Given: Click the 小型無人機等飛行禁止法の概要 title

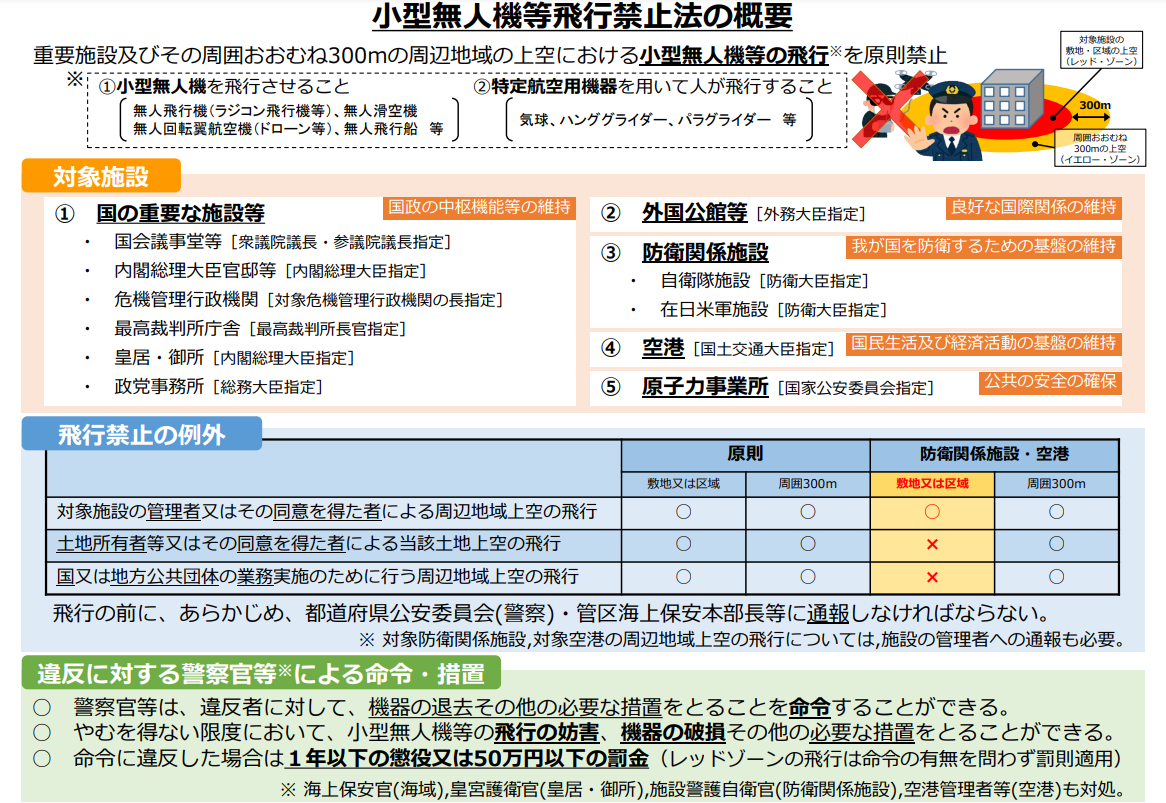Looking at the screenshot, I should coord(582,17).
